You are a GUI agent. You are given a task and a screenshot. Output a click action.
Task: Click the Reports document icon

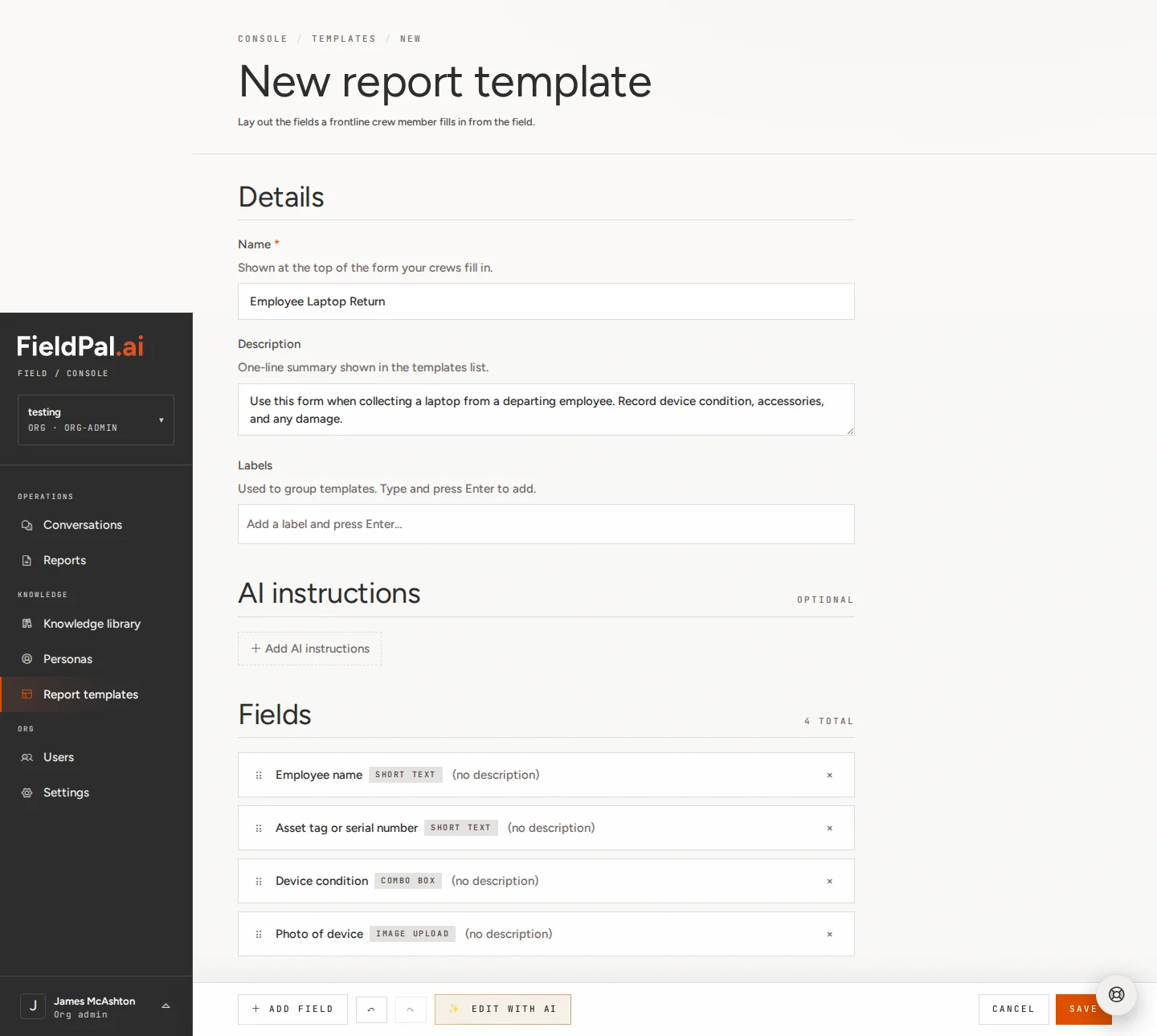coord(27,560)
